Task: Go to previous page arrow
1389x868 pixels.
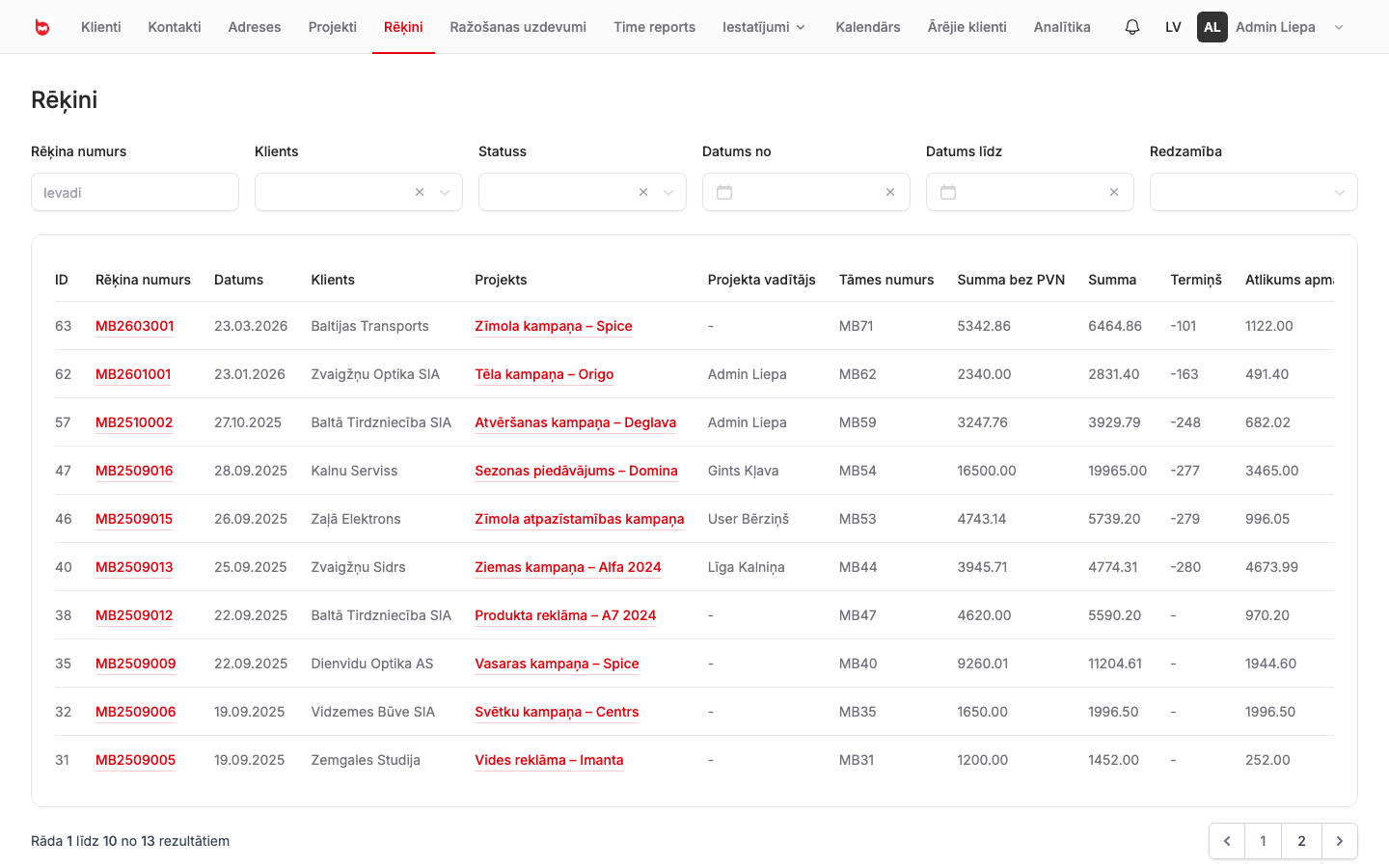Action: [x=1227, y=841]
